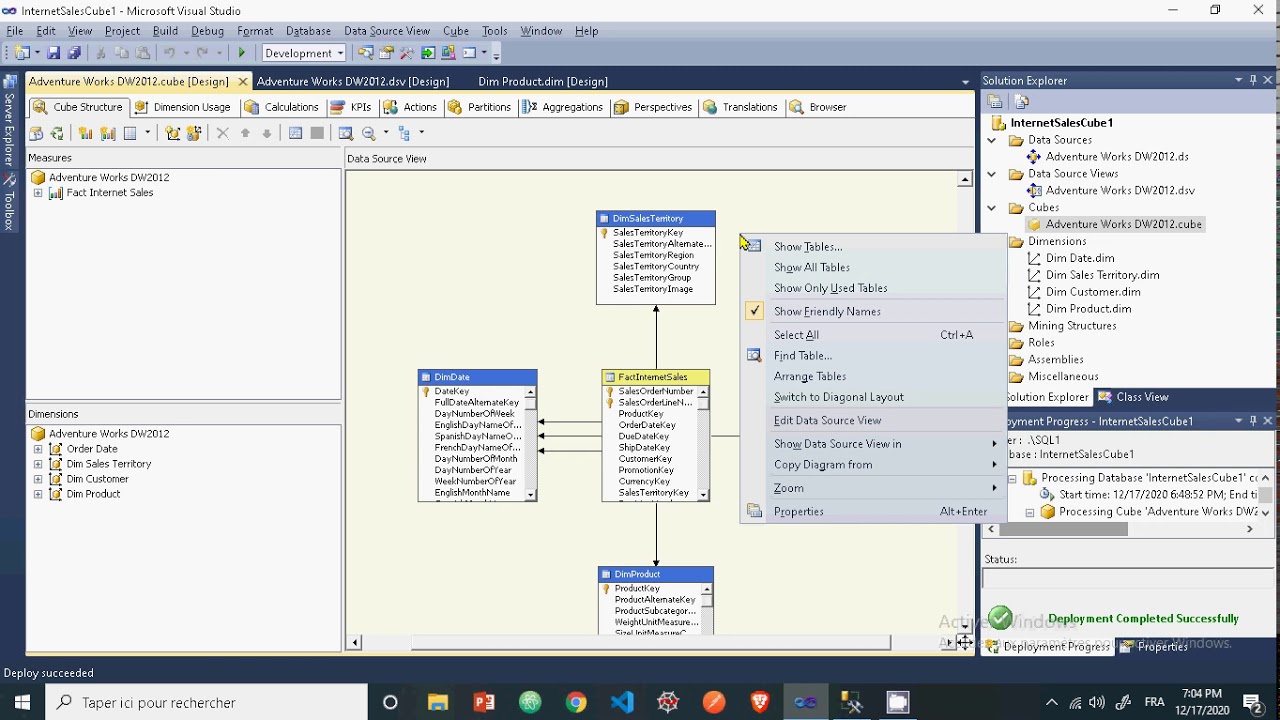Click the Mining Structures folder
This screenshot has width=1280, height=720.
(1072, 325)
